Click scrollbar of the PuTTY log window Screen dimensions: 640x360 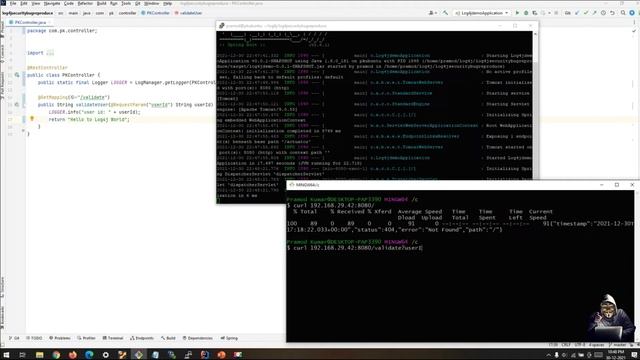pyautogui.click(x=535, y=106)
